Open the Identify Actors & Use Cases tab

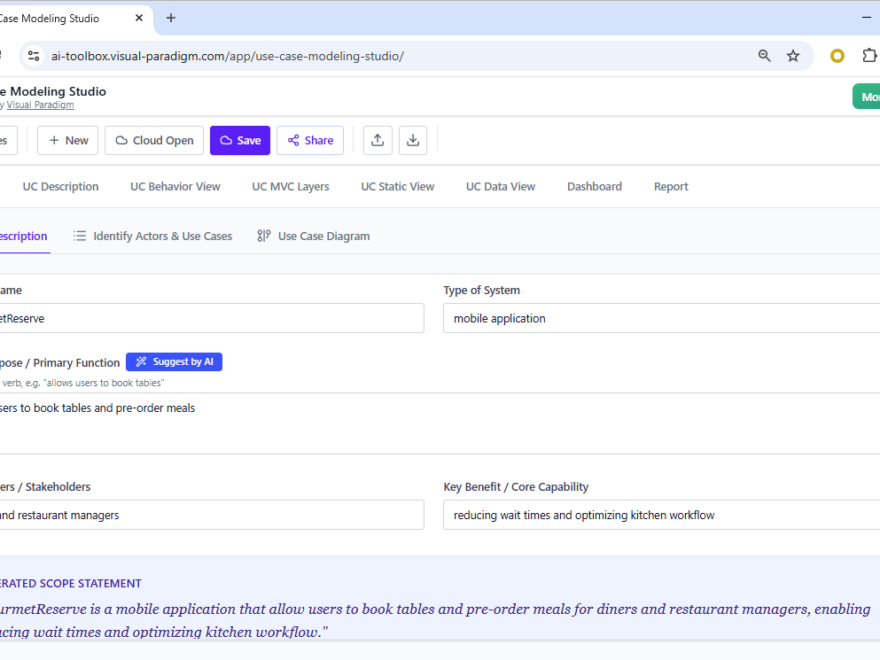point(162,236)
